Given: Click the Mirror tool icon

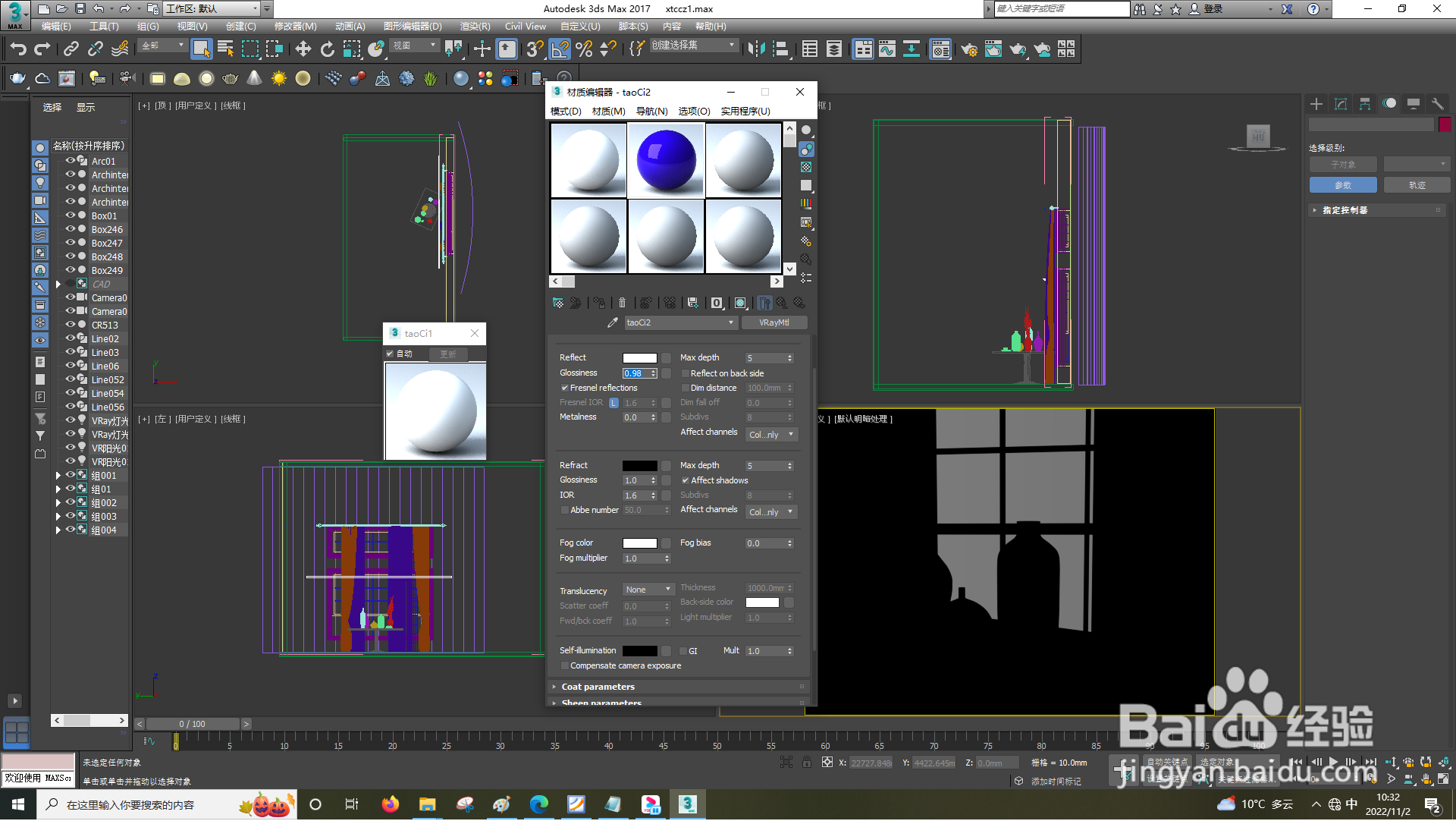Looking at the screenshot, I should point(755,50).
